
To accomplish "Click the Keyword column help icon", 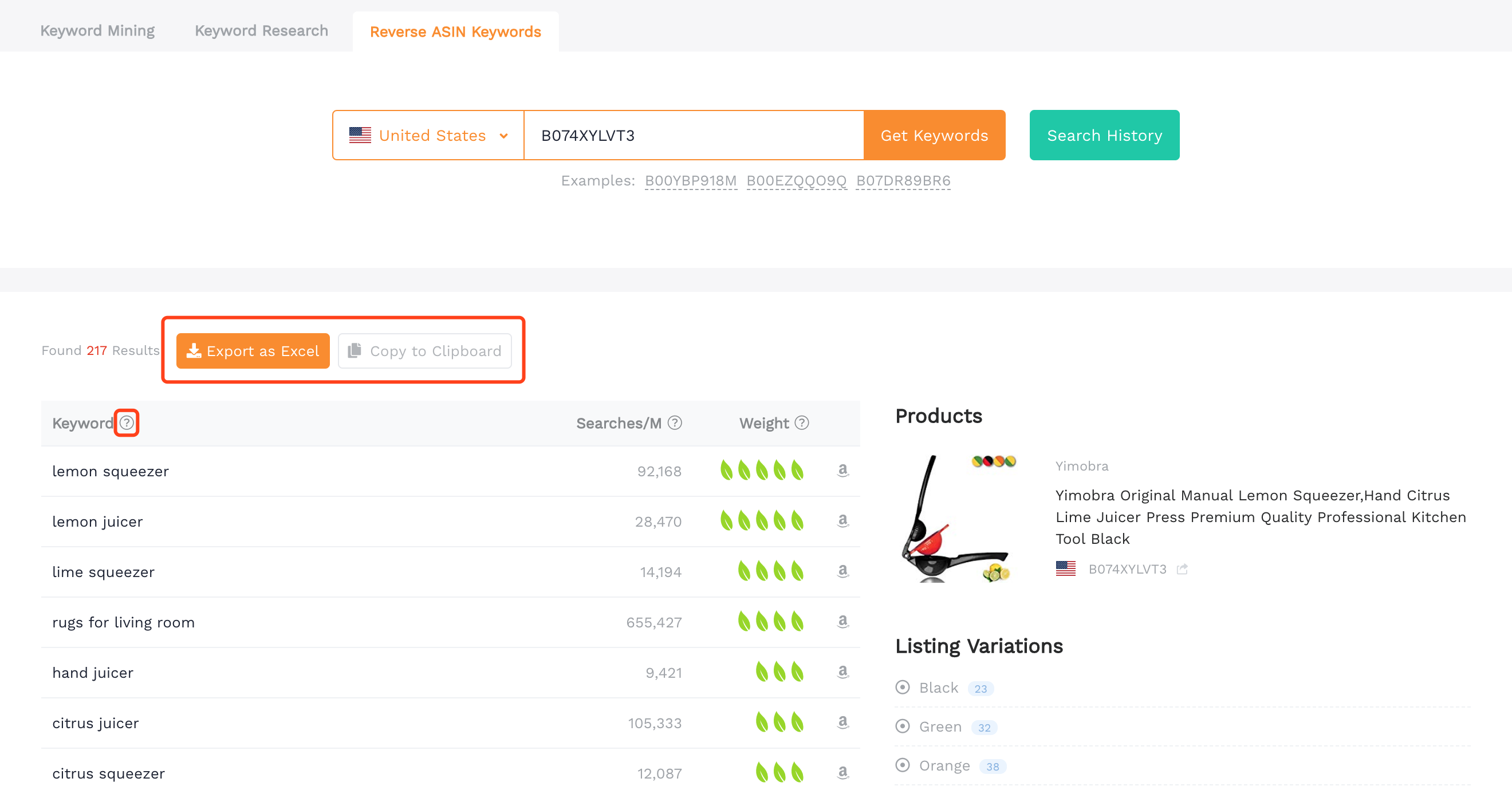I will 127,422.
